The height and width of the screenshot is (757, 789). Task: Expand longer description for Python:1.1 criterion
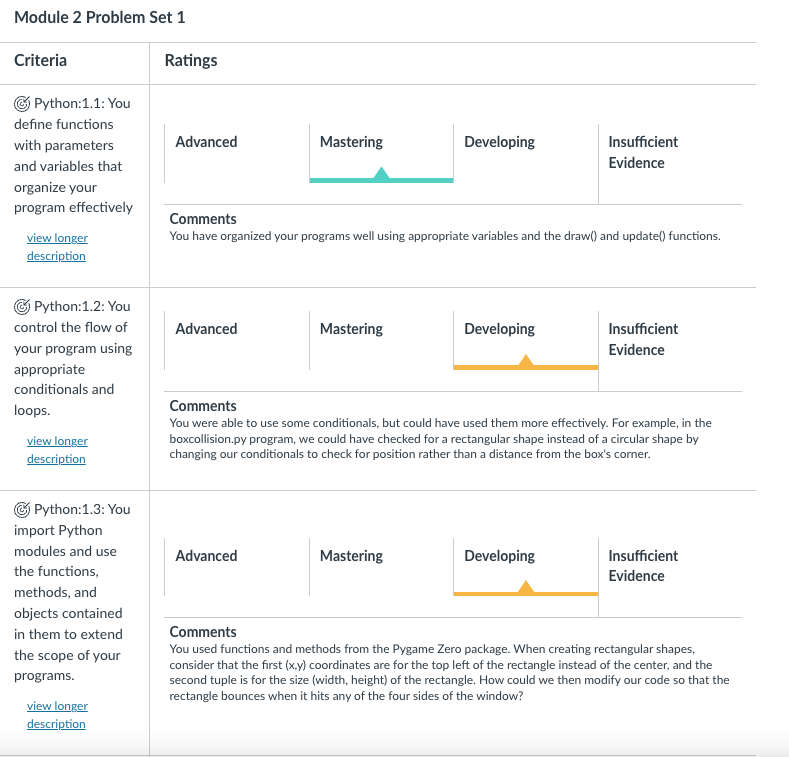(x=57, y=247)
